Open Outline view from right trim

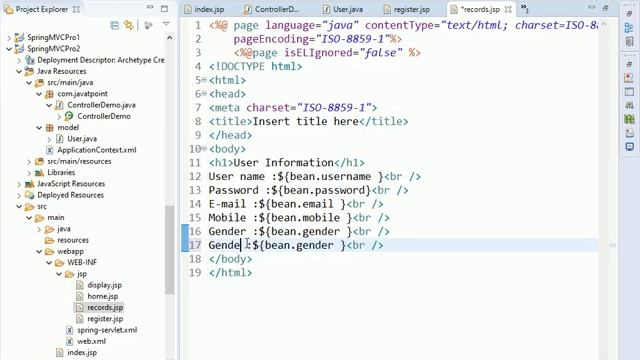[x=629, y=28]
